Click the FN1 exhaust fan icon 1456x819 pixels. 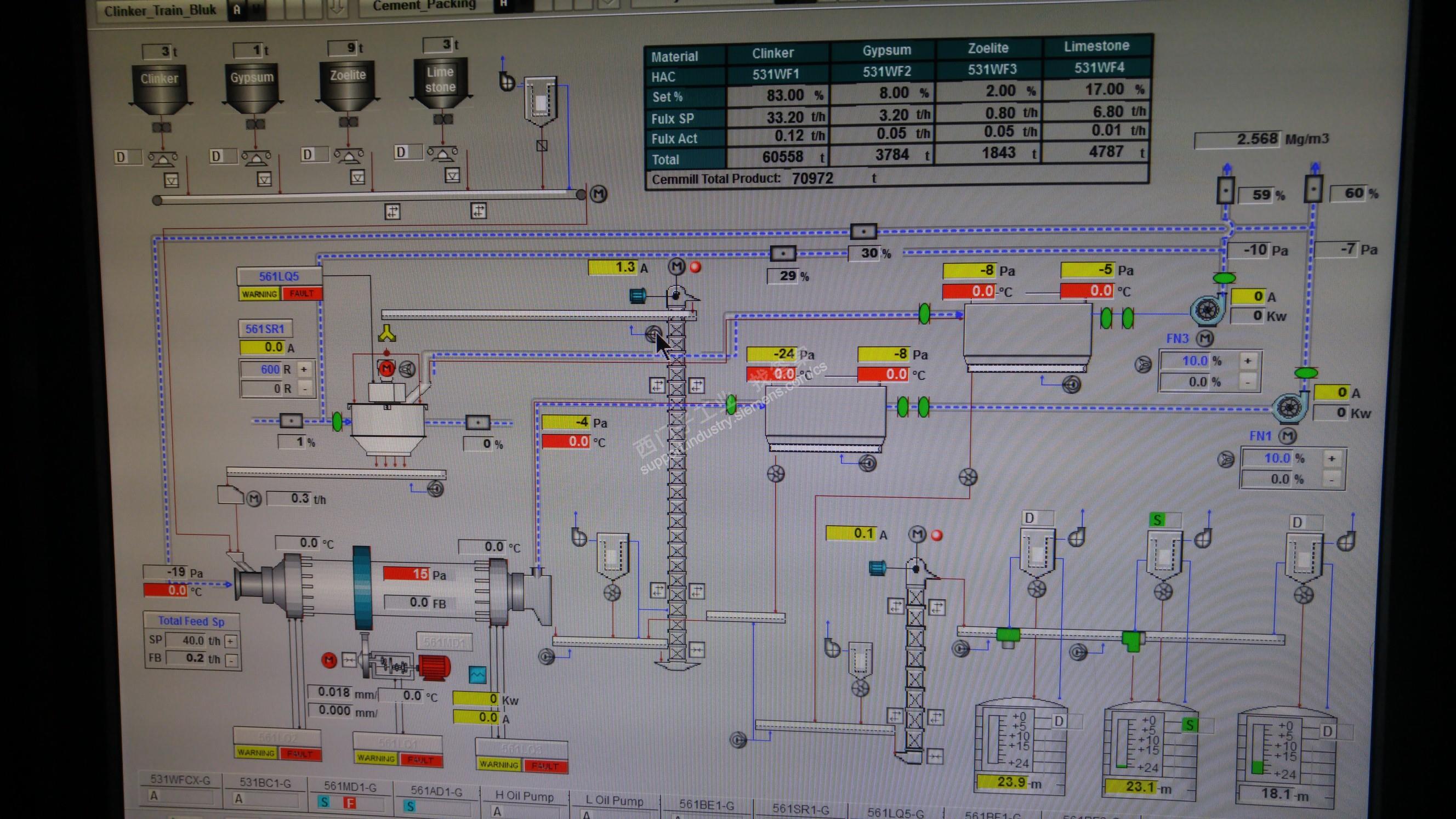pos(1290,407)
